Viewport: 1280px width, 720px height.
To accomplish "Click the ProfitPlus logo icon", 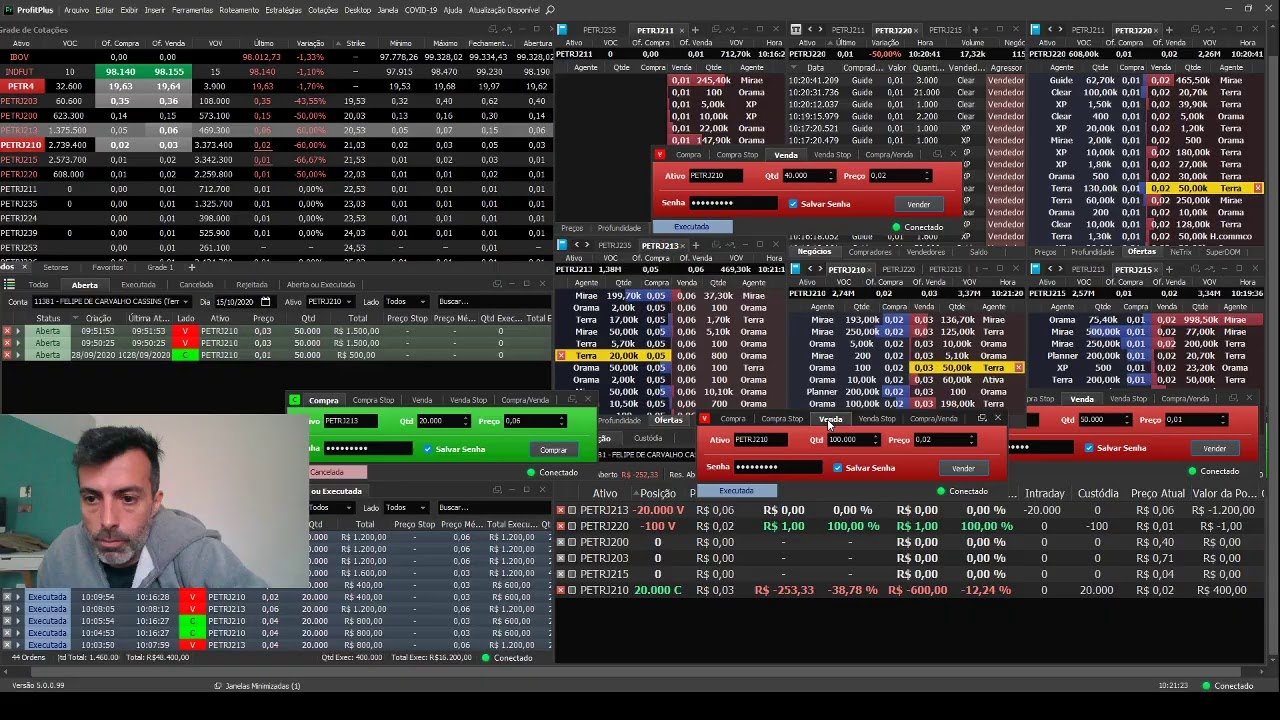I will point(7,9).
